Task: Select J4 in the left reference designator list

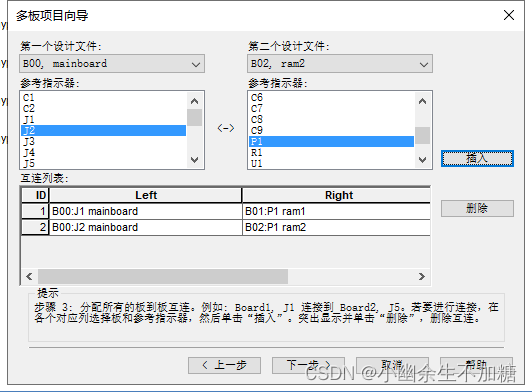Action: (103, 152)
